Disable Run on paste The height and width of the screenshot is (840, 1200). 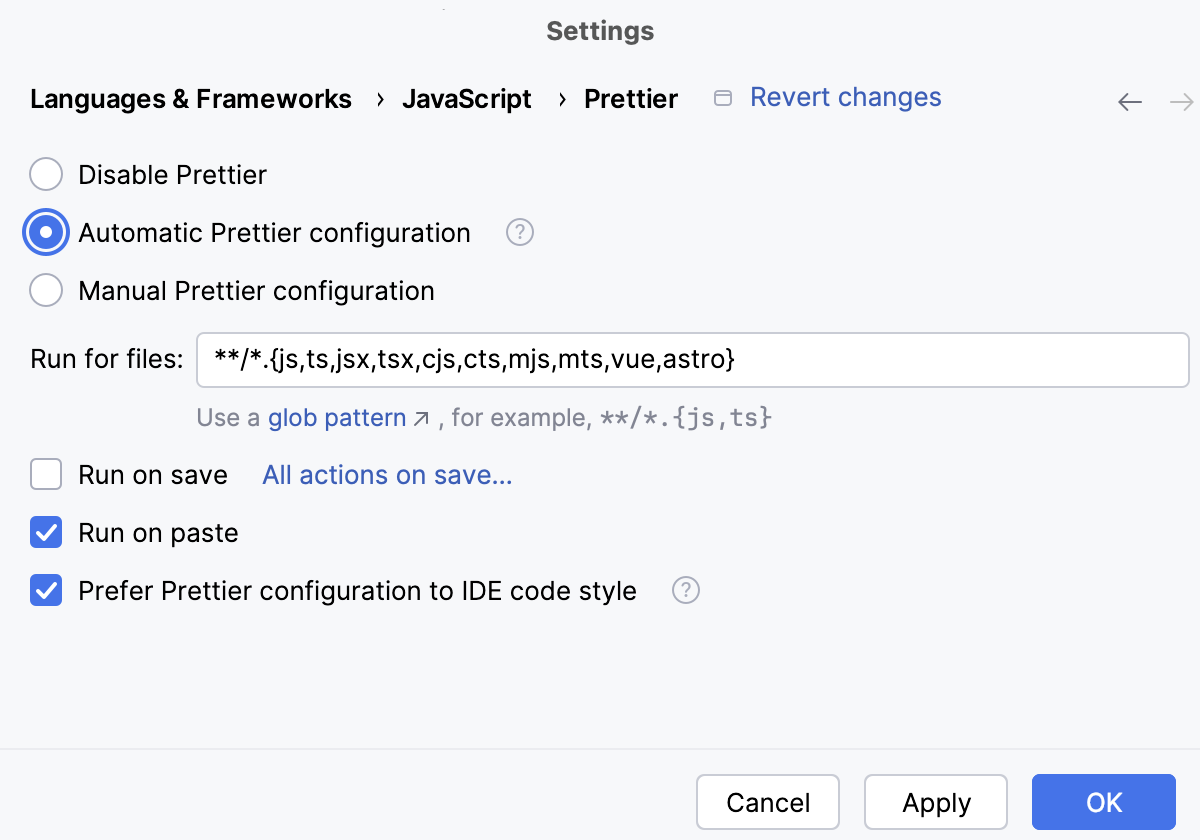[45, 532]
